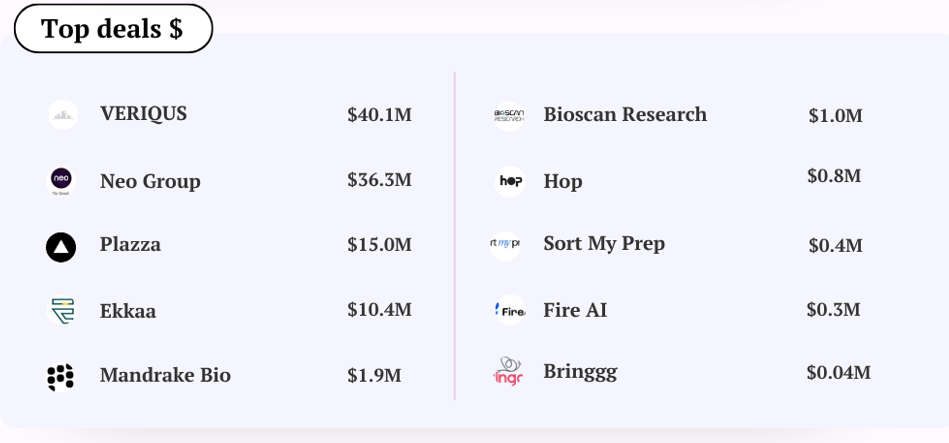Viewport: 949px width, 443px height.
Task: Click the $40.1M deal amount
Action: click(379, 114)
